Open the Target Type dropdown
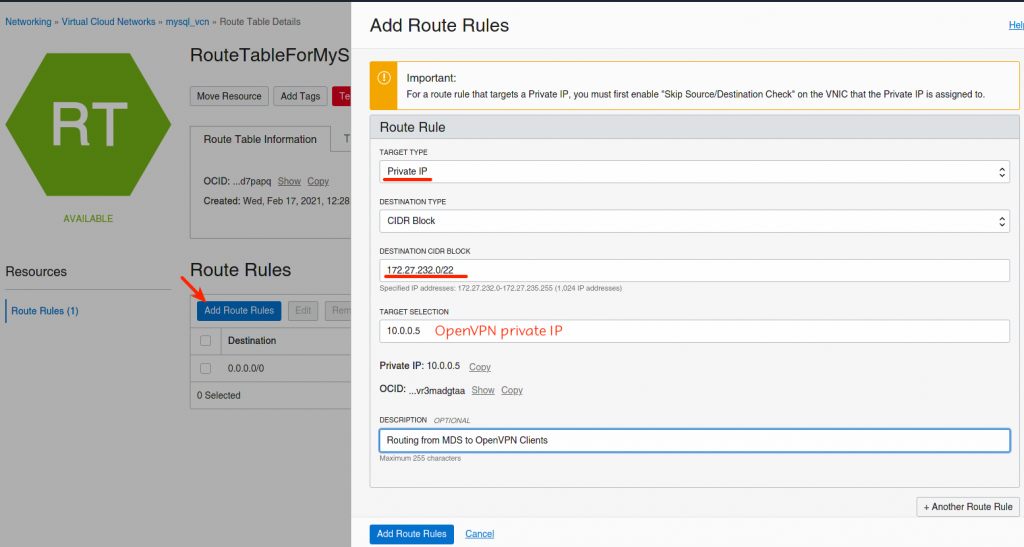Viewport: 1024px width, 547px height. [694, 172]
